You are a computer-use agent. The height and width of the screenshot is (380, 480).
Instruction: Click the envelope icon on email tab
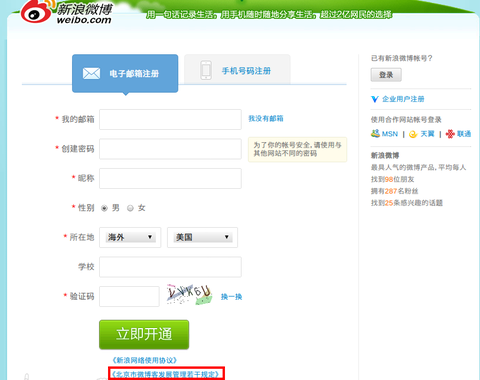click(x=91, y=73)
